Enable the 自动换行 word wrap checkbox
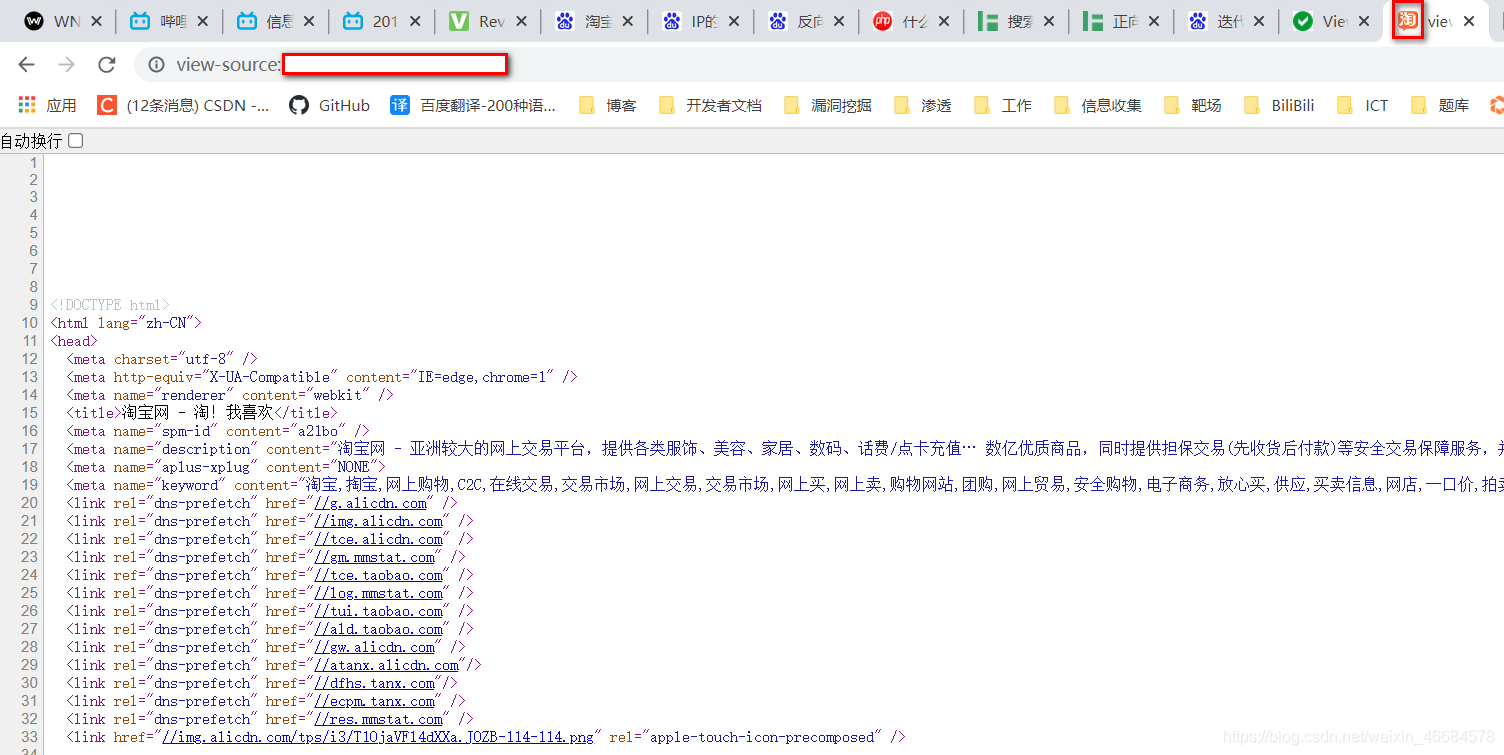Viewport: 1504px width, 755px height. point(75,140)
